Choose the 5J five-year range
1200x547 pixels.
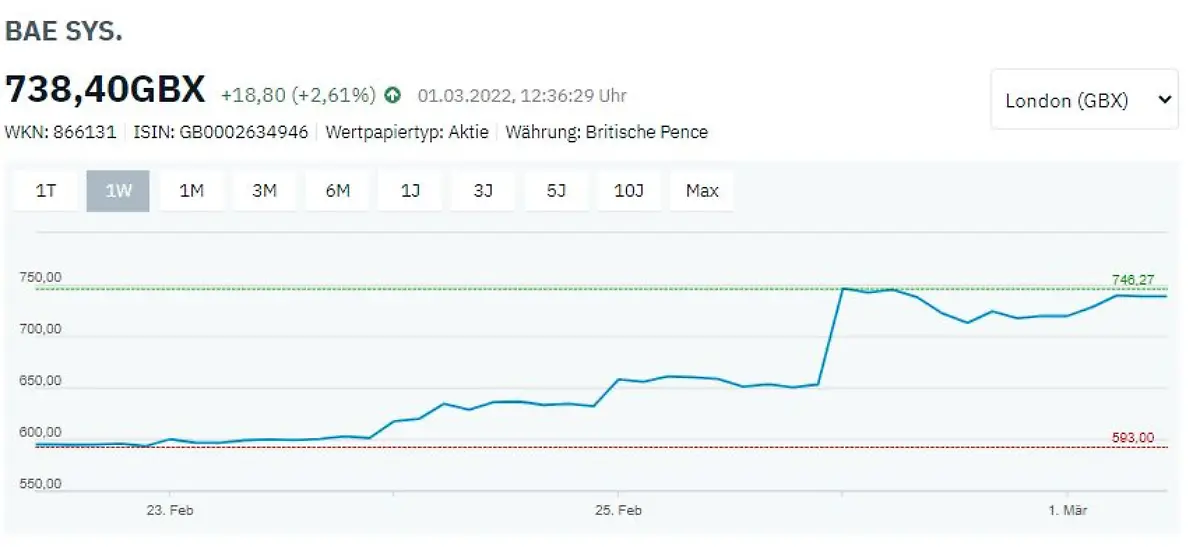(556, 191)
